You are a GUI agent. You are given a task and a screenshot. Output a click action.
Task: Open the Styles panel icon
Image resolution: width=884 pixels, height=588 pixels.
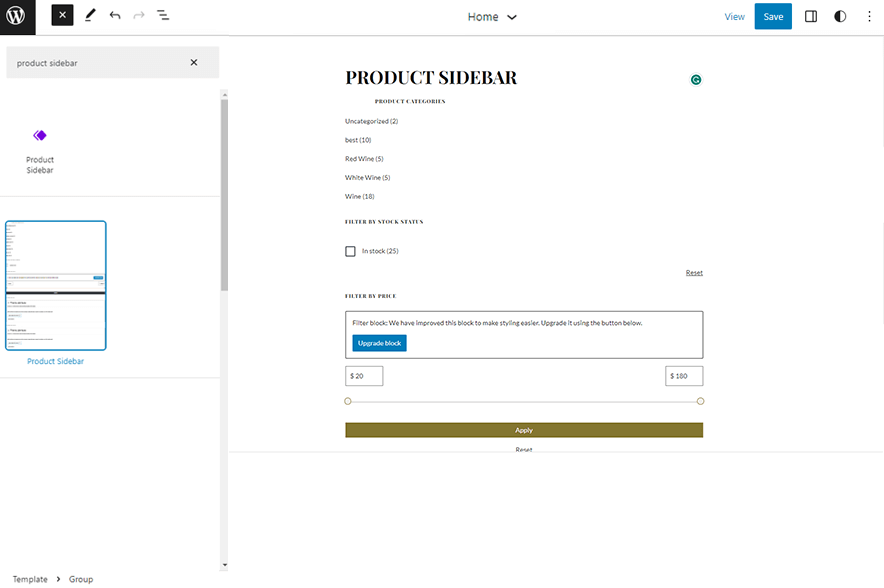[839, 16]
